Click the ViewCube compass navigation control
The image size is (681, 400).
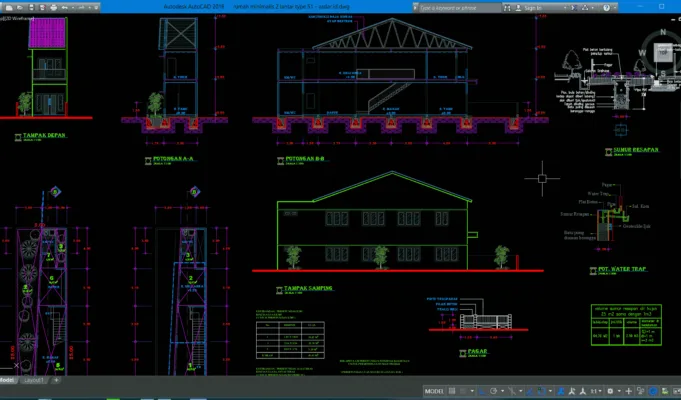coord(662,53)
